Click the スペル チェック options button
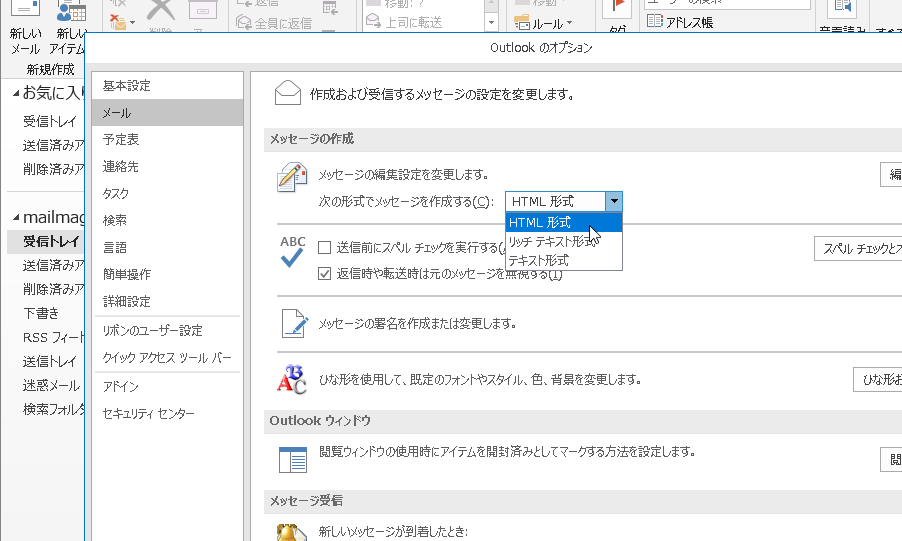The width and height of the screenshot is (902, 541). (x=858, y=249)
